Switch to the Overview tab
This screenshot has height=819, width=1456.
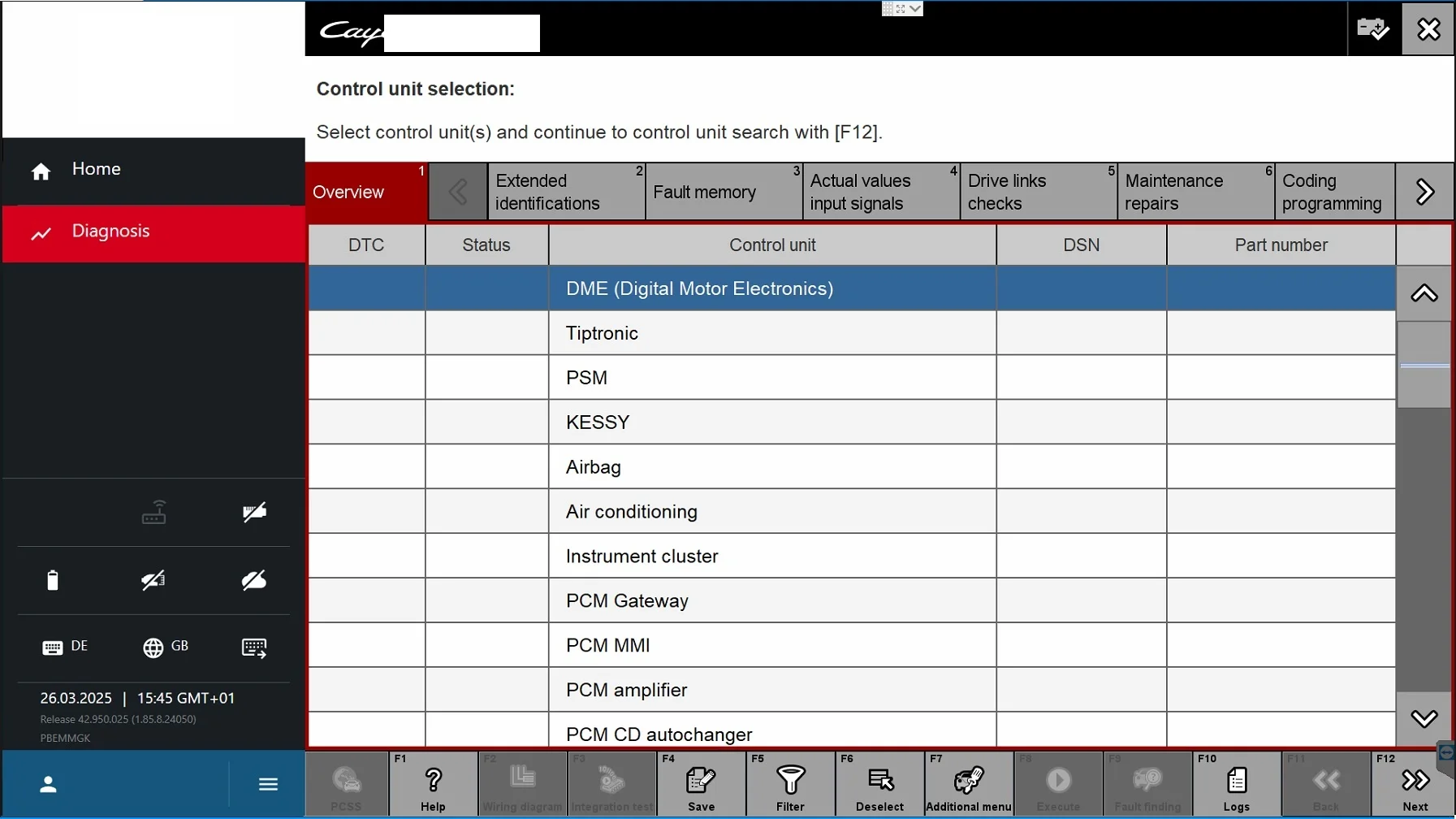click(367, 192)
